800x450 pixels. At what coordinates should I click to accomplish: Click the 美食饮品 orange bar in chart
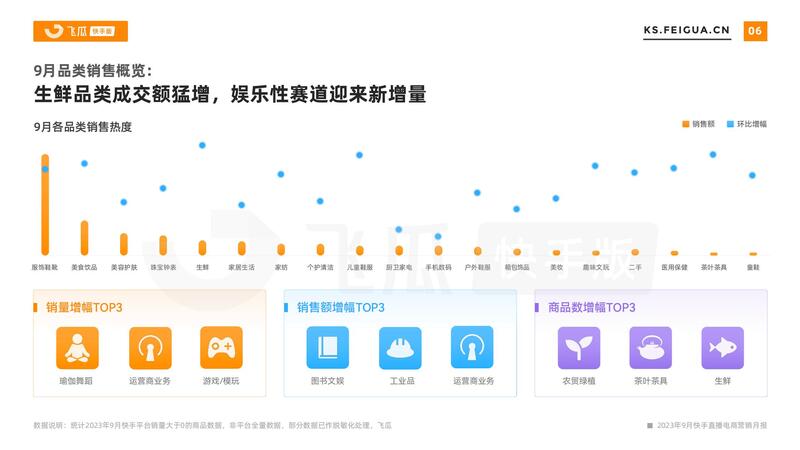(84, 238)
